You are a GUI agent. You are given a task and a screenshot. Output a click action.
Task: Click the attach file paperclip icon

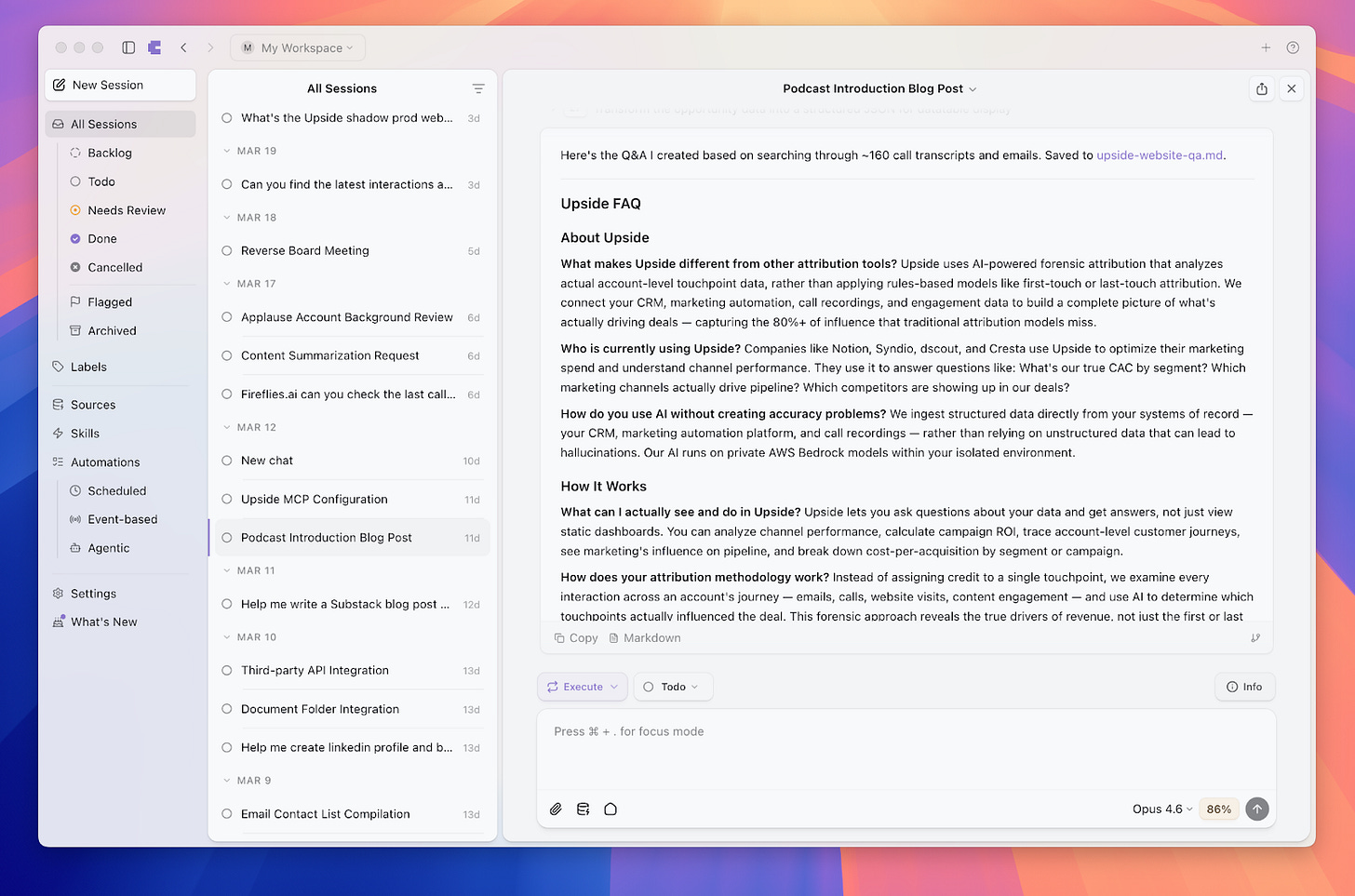click(556, 809)
